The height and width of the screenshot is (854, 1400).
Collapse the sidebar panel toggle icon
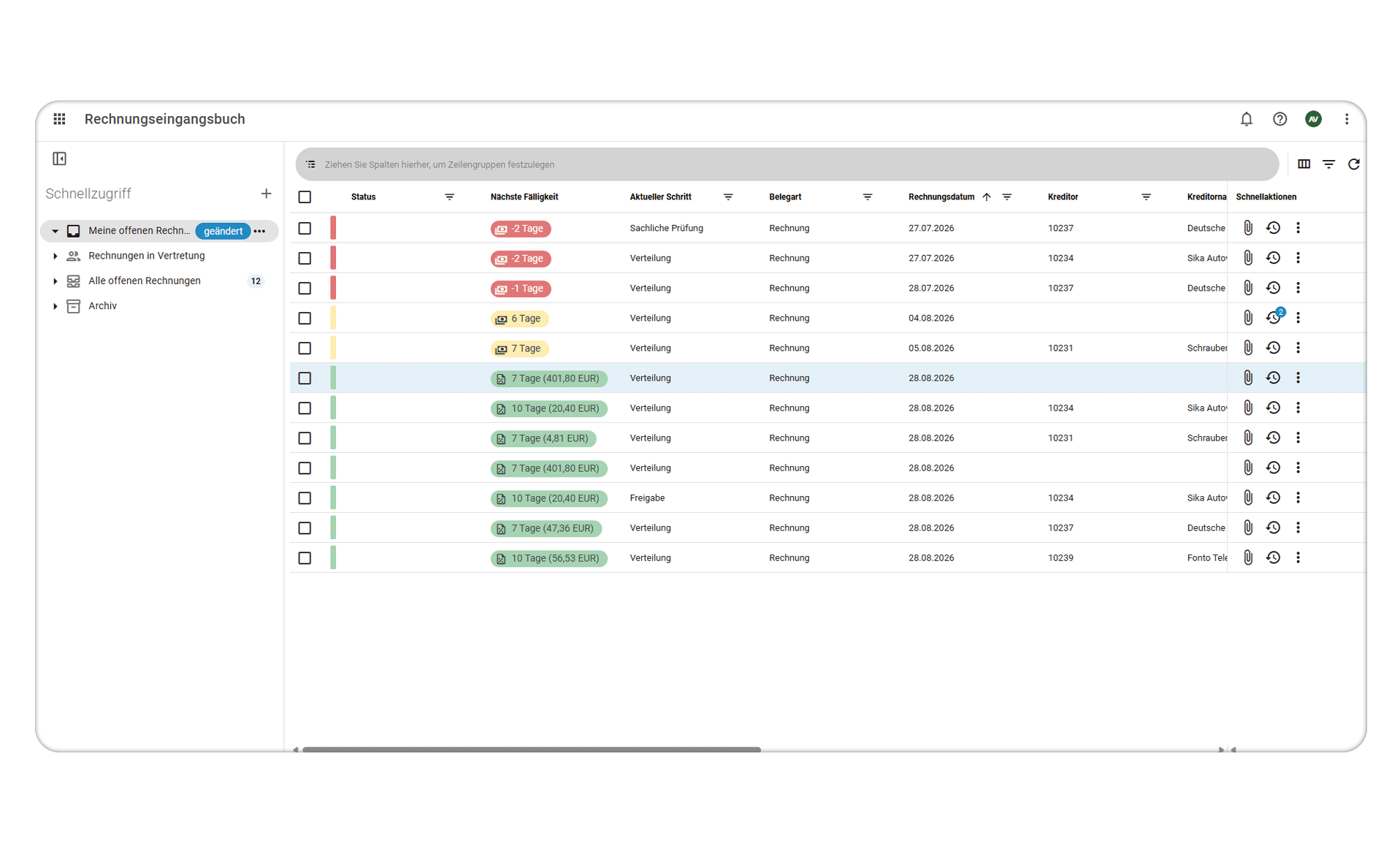point(60,159)
